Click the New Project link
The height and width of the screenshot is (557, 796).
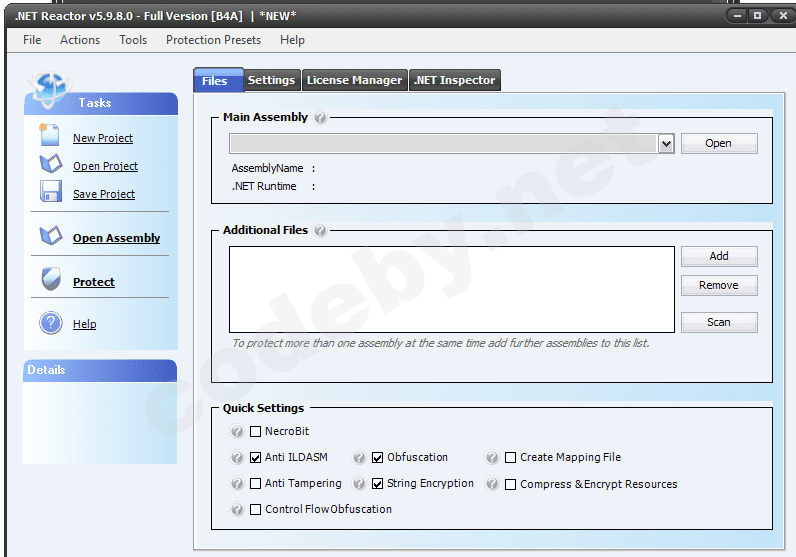click(103, 138)
